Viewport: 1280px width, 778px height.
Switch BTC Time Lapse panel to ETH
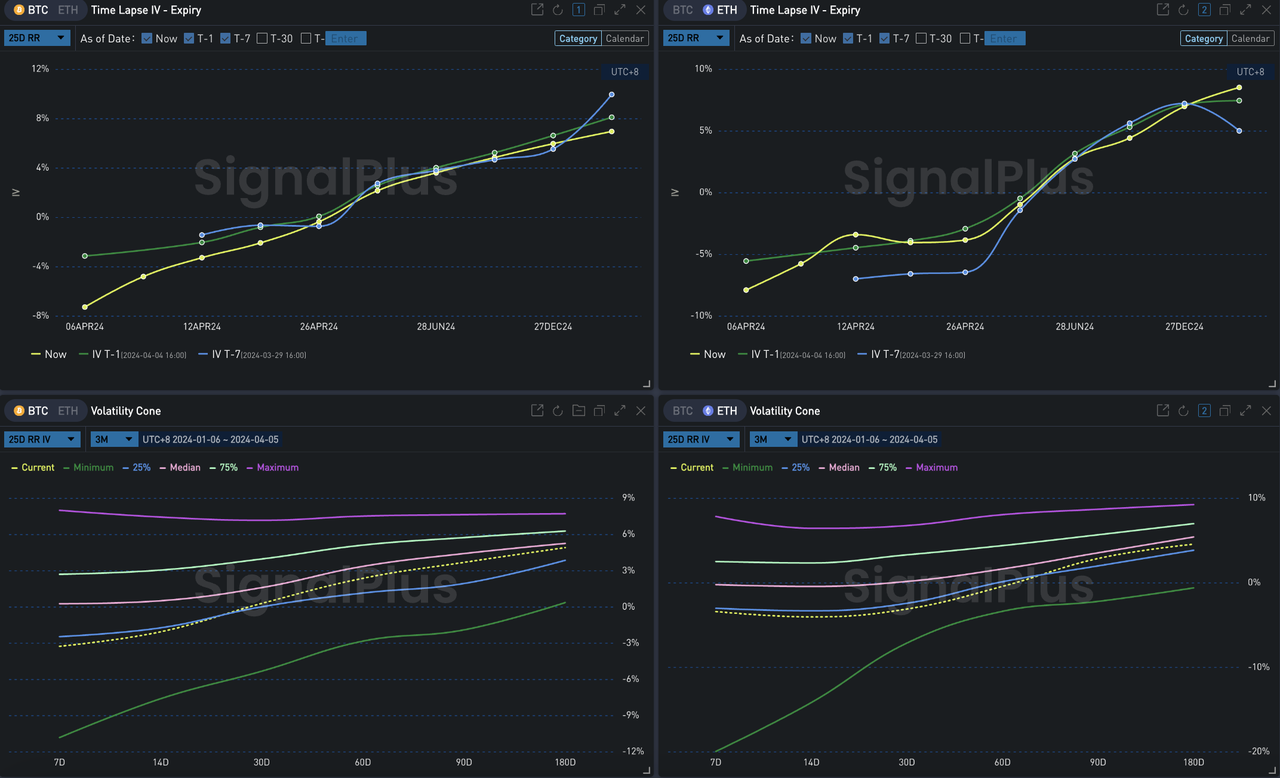68,10
